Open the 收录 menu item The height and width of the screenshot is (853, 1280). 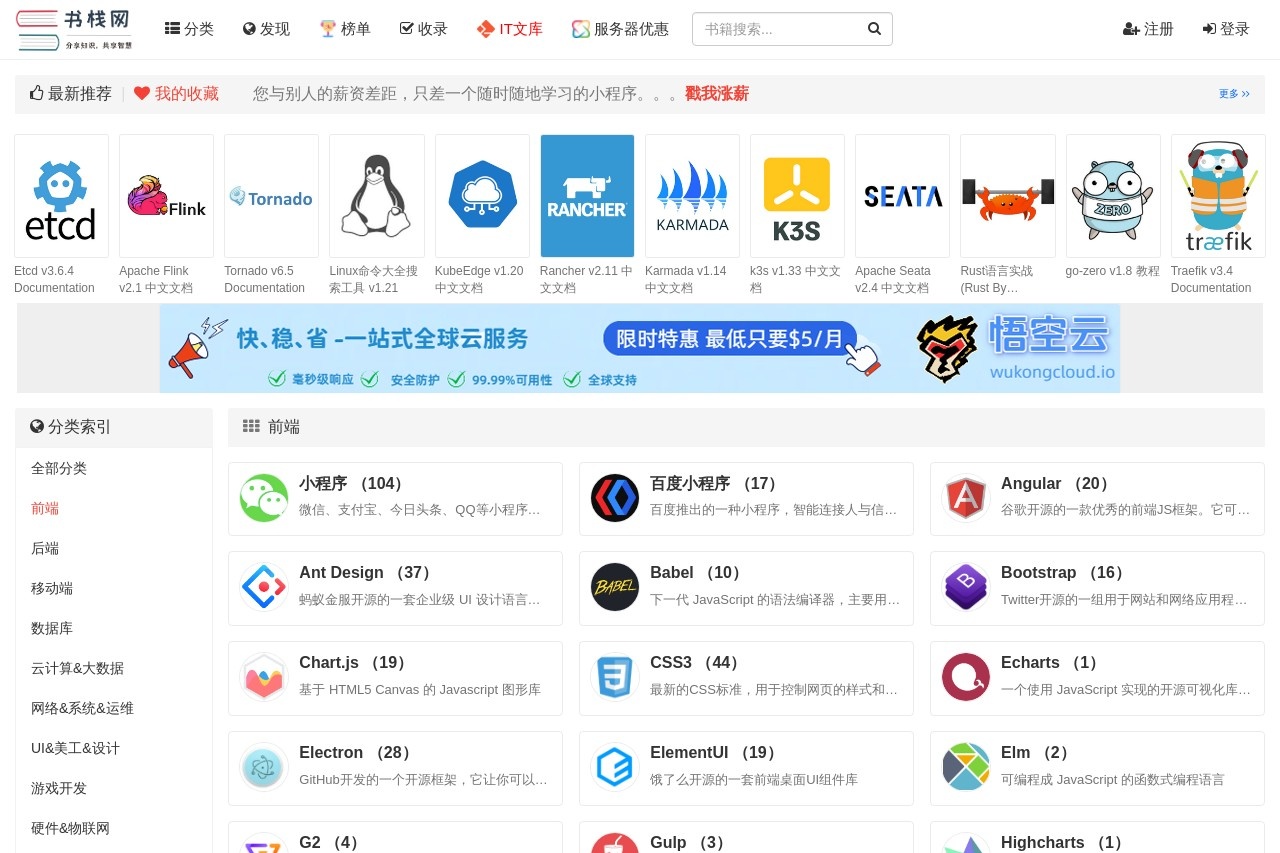coord(423,29)
